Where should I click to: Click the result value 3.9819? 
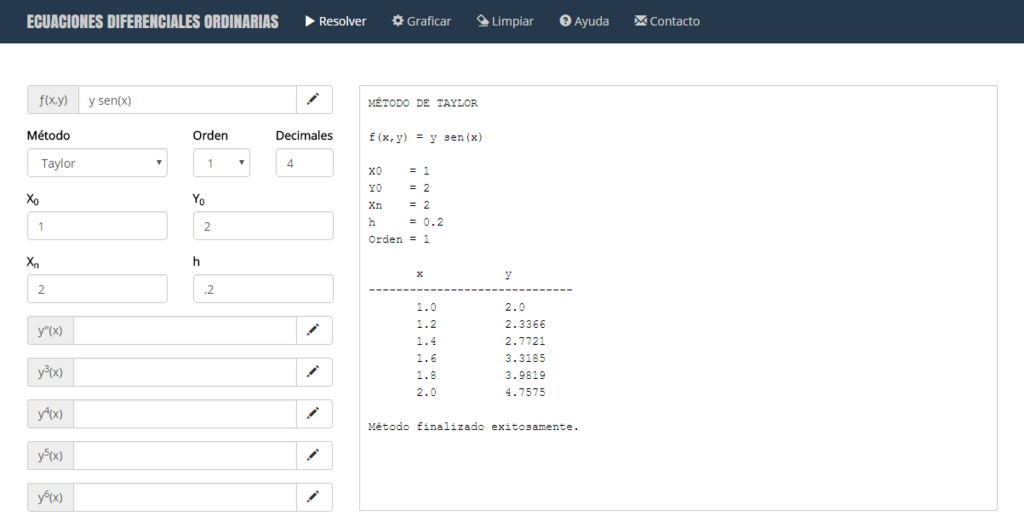point(525,376)
